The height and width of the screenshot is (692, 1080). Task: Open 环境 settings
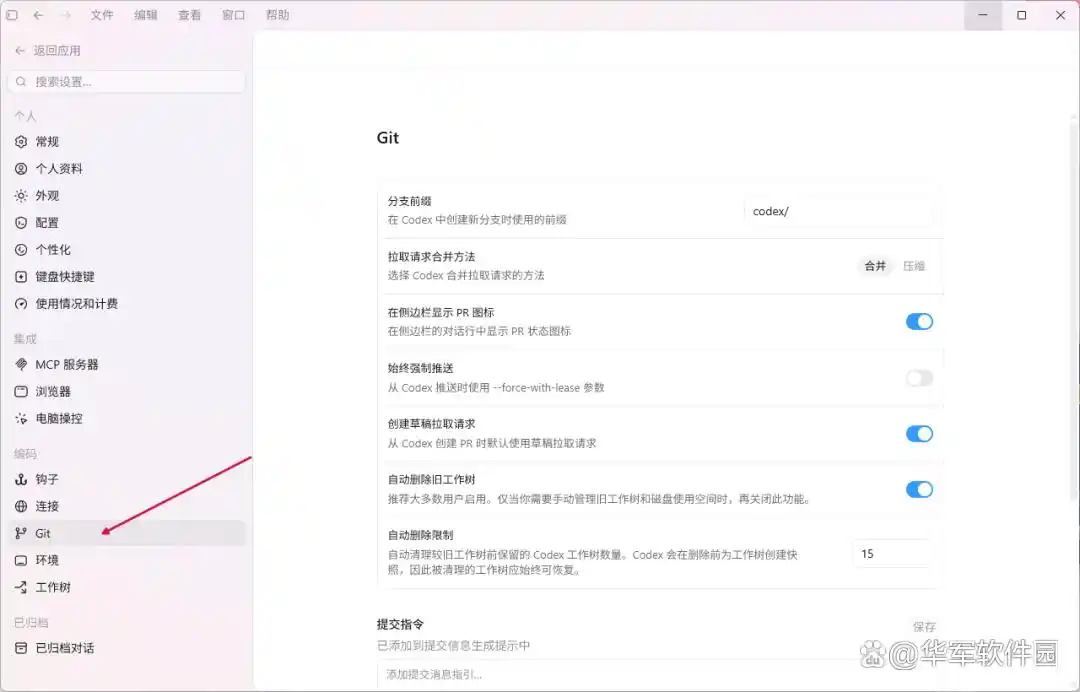tap(127, 560)
